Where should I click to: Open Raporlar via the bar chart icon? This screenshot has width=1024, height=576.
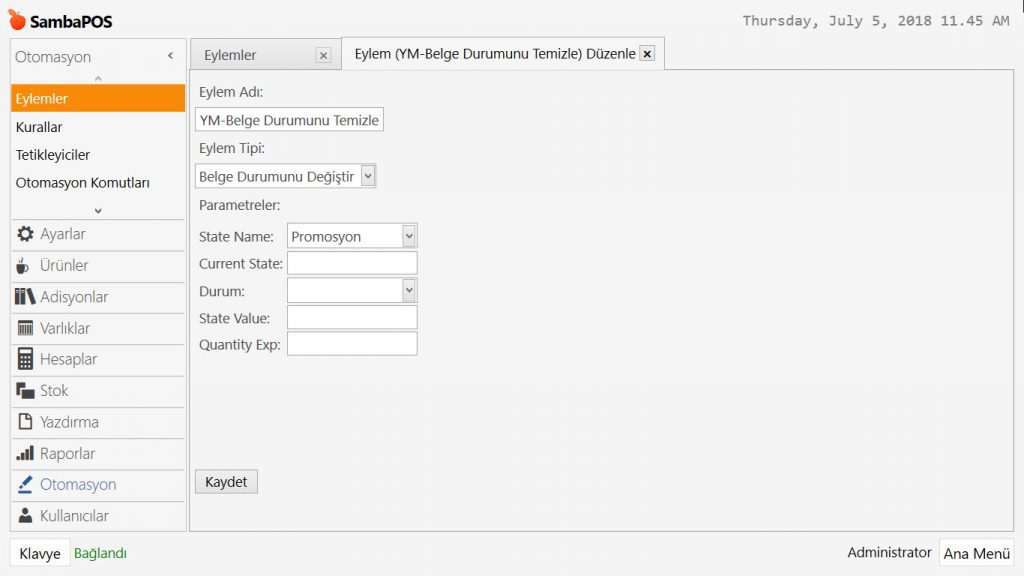[26, 453]
